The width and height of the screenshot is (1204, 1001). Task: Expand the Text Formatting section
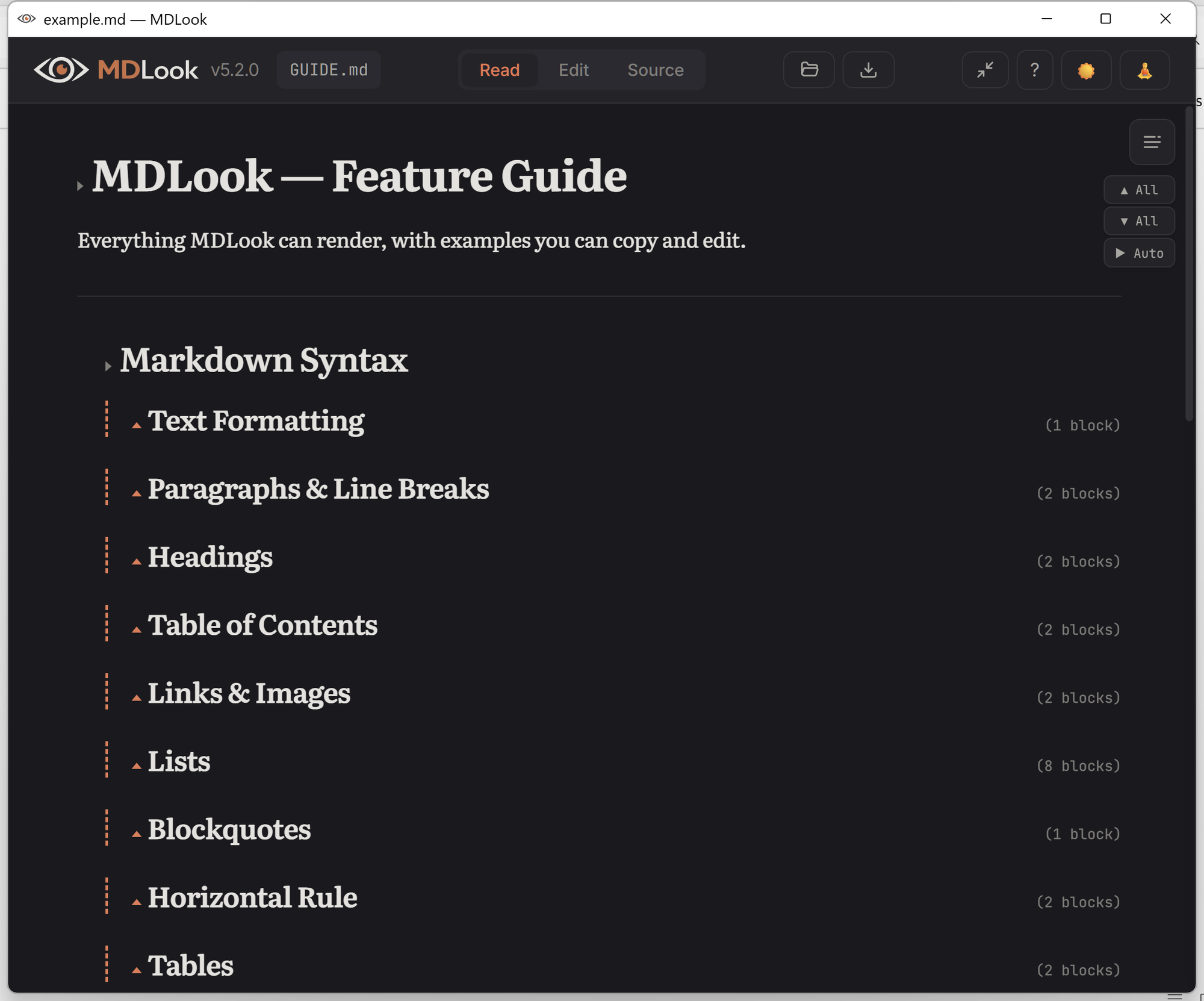click(137, 425)
